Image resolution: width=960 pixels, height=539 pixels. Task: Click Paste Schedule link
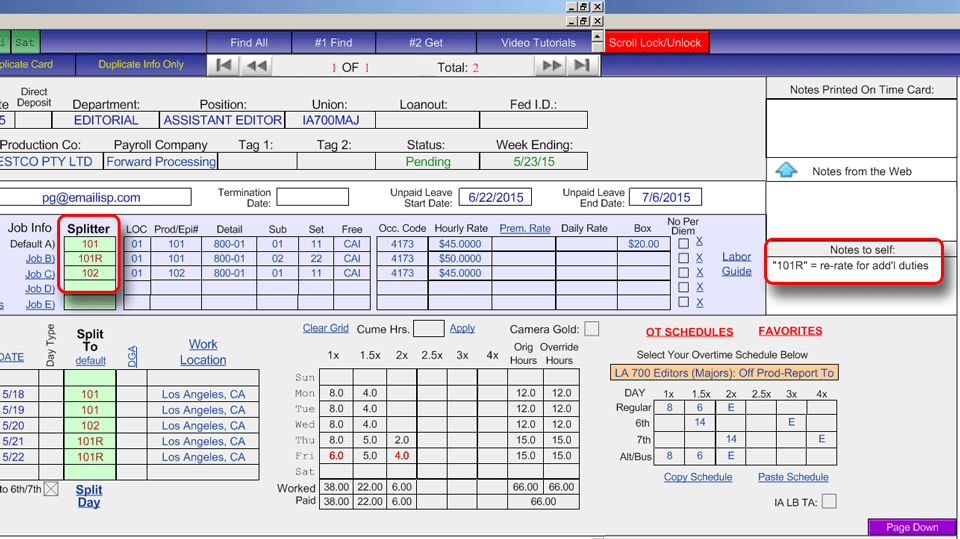(x=793, y=477)
